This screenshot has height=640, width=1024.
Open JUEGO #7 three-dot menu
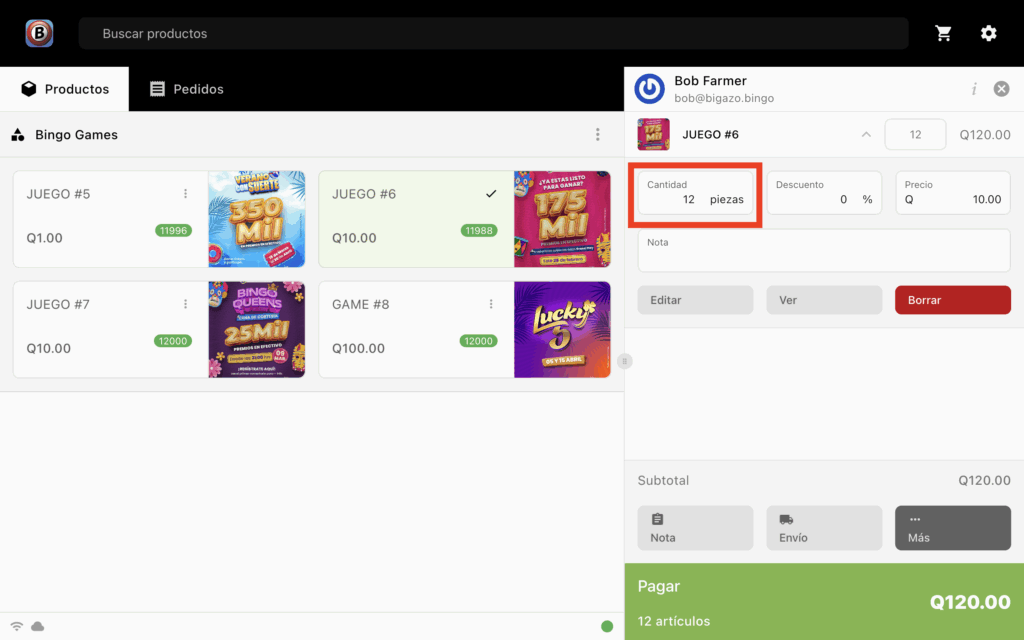click(x=185, y=304)
